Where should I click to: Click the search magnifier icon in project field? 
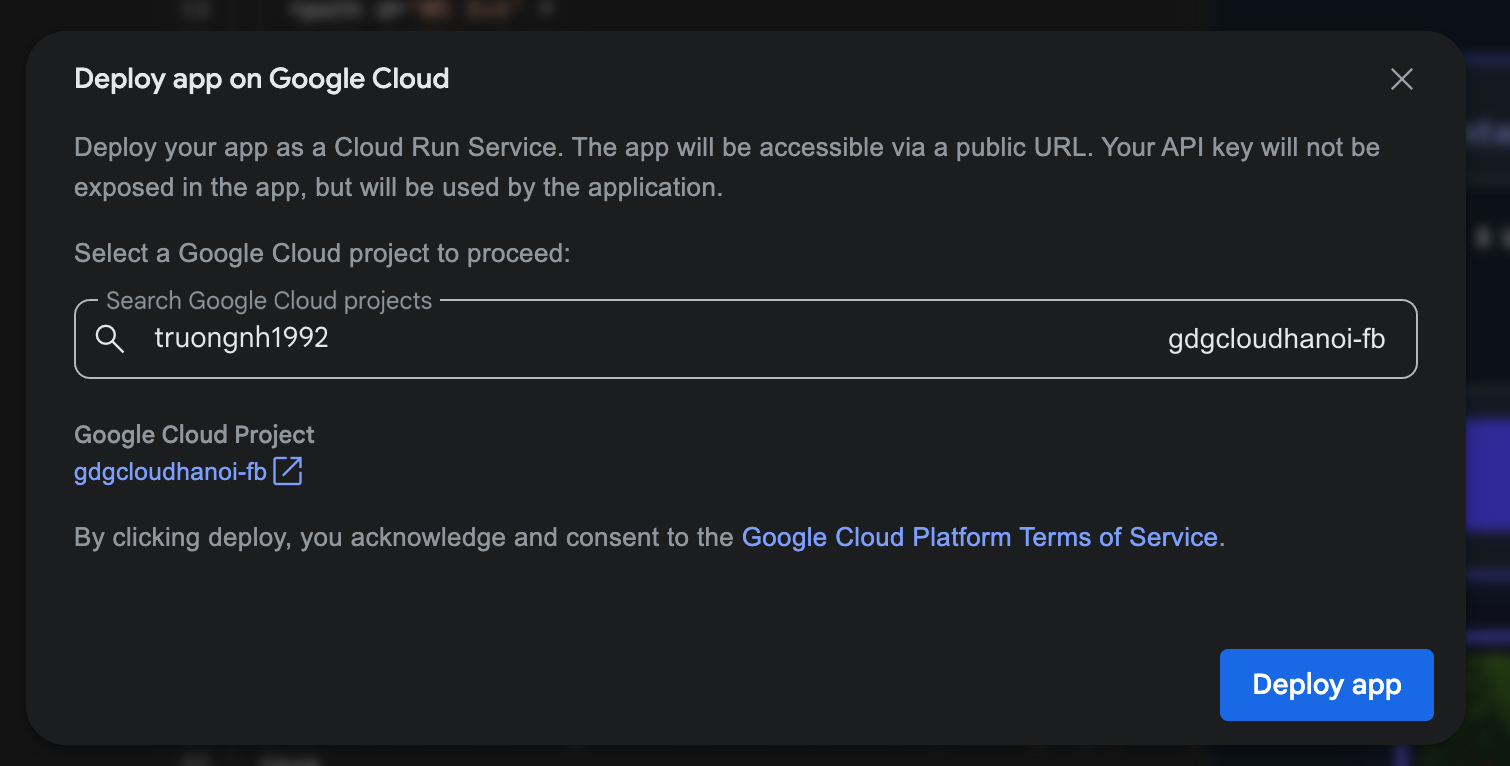point(110,339)
